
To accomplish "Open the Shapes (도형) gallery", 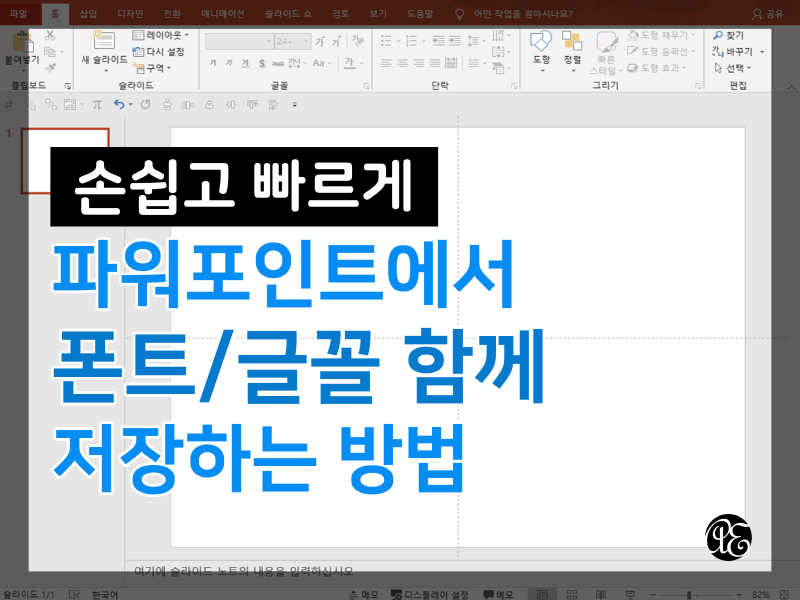I will pos(541,51).
